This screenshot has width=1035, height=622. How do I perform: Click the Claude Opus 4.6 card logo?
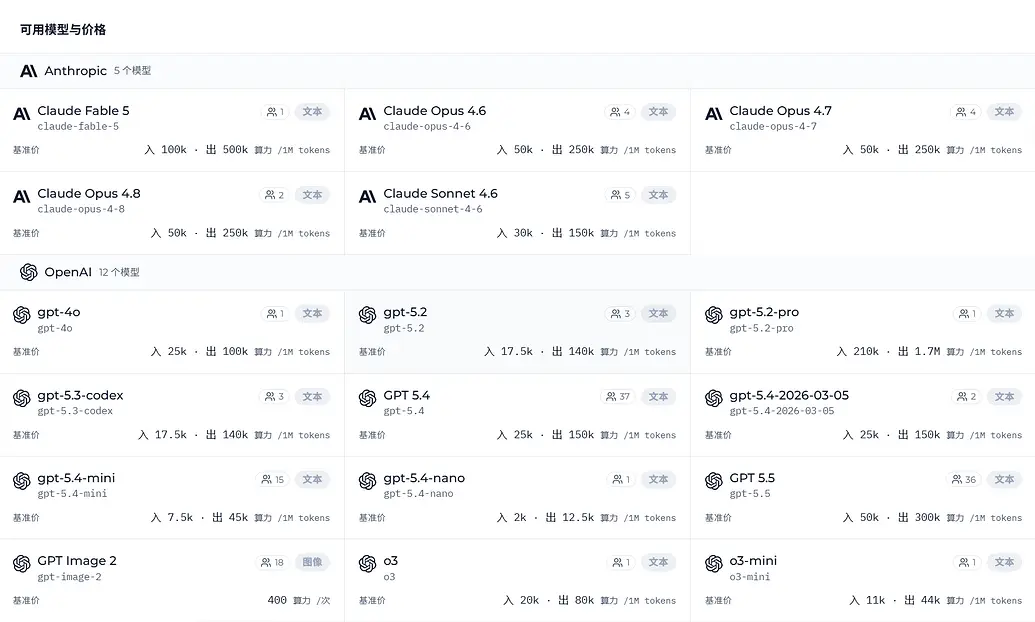368,114
